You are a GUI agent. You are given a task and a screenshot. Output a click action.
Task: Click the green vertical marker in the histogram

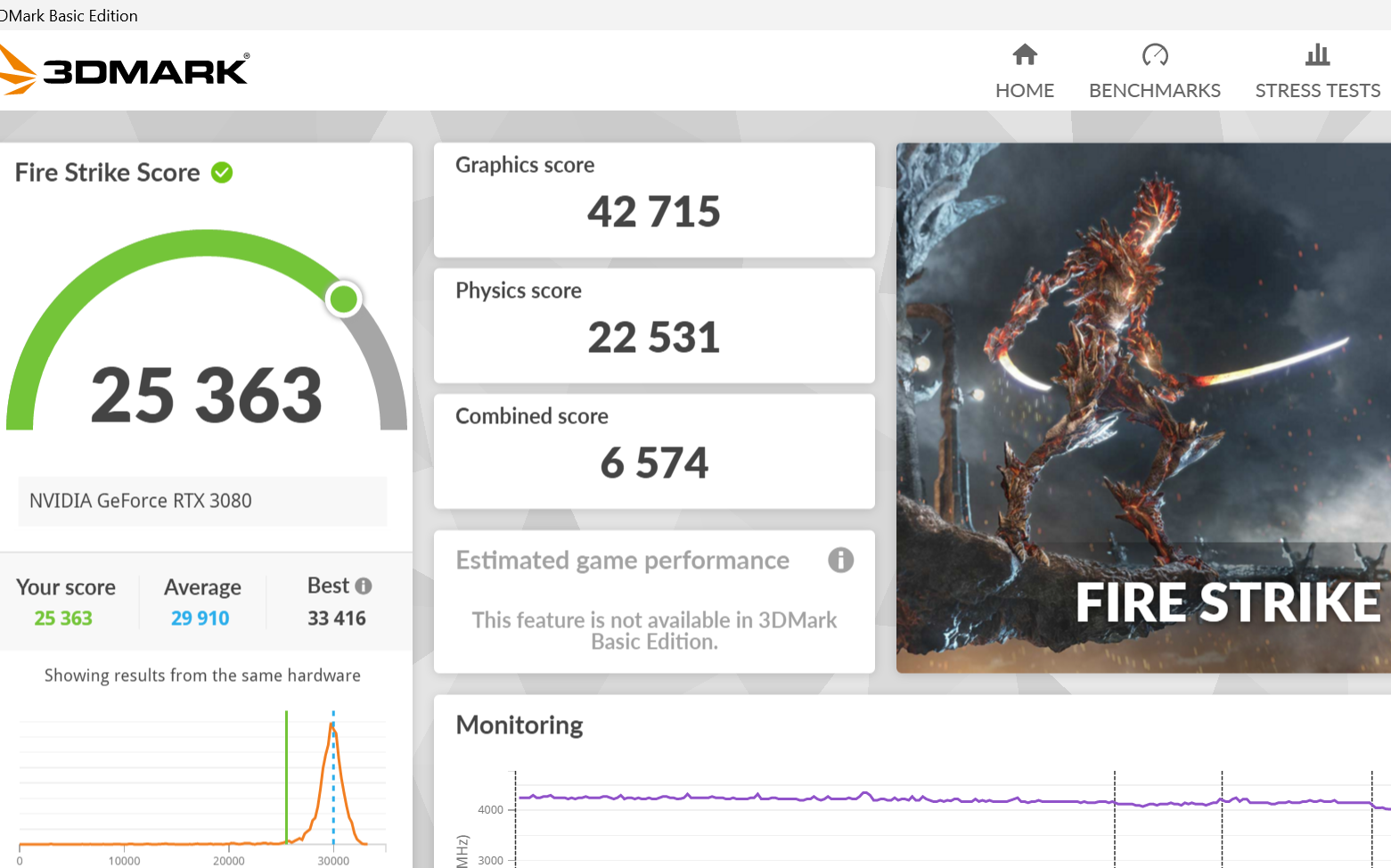coord(286,775)
